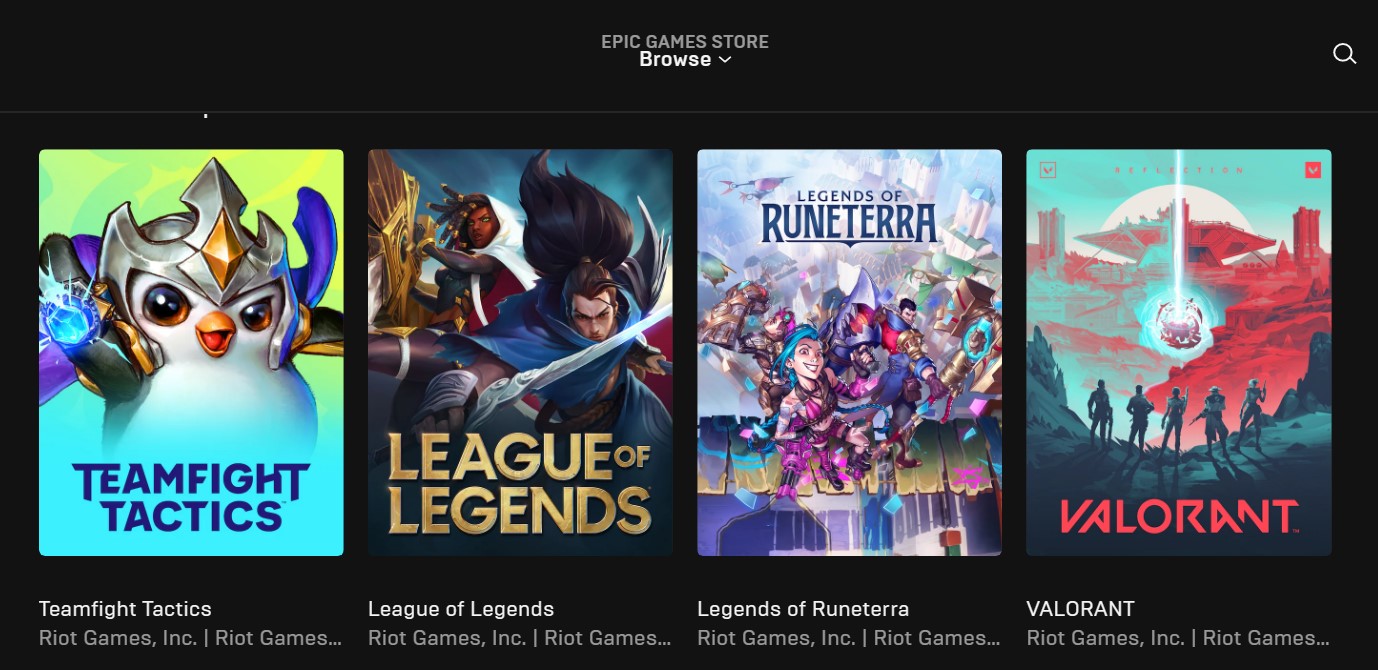Open the Legends of Runeterra cover art
The height and width of the screenshot is (670, 1378).
point(849,353)
